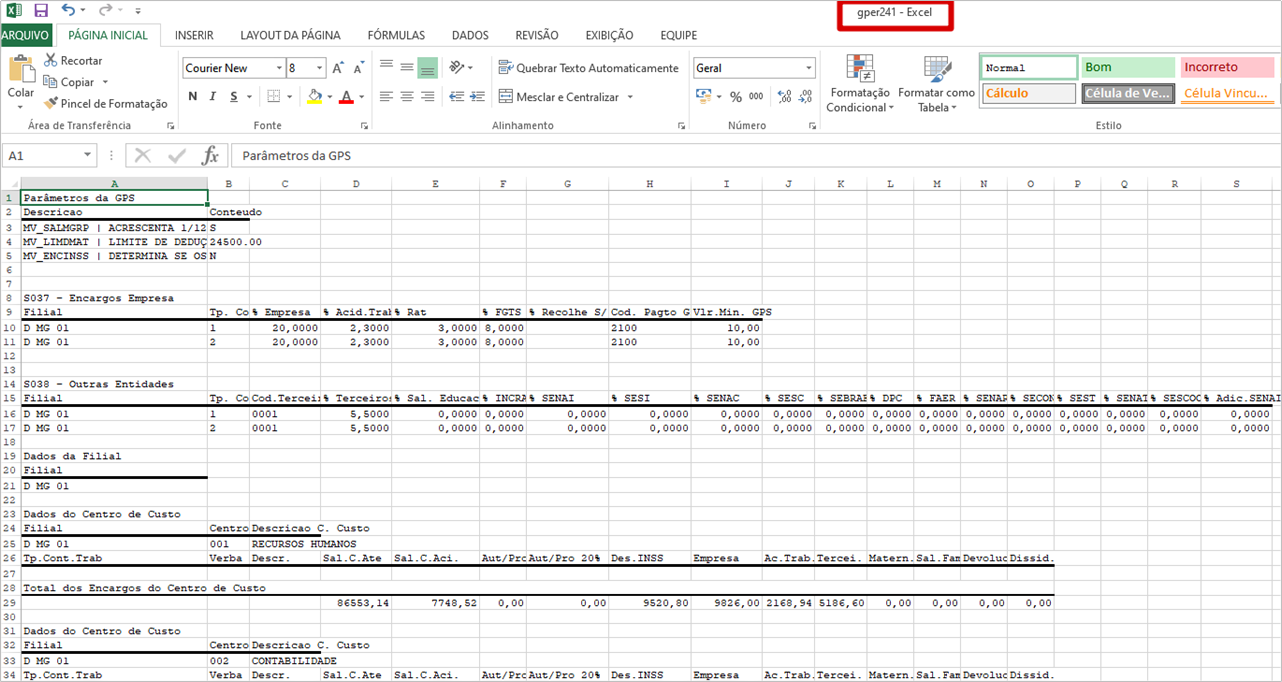Image resolution: width=1282 pixels, height=682 pixels.
Task: Open text orientation options
Action: tap(460, 68)
